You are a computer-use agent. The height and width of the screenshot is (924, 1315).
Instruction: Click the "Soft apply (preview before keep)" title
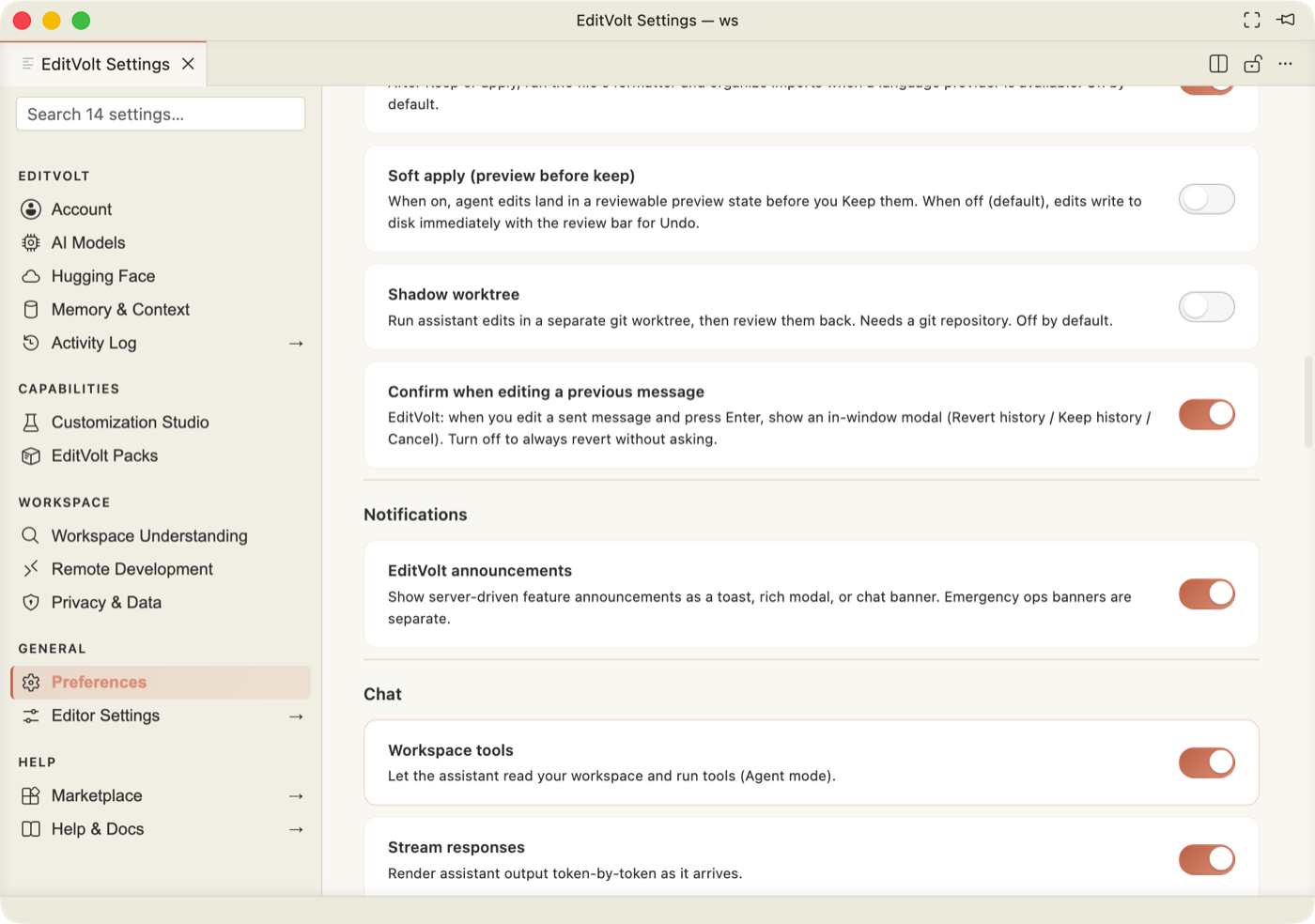(x=511, y=176)
